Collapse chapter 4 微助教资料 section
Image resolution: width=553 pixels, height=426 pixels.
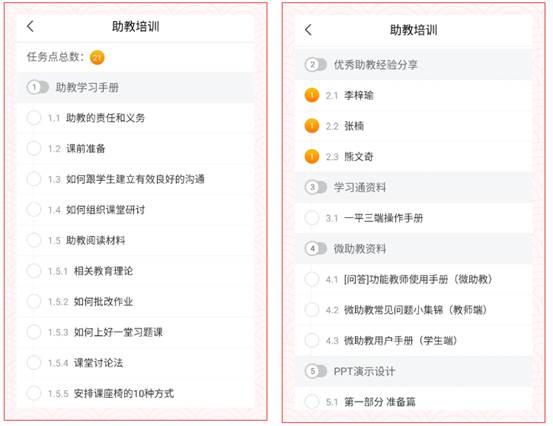click(x=316, y=249)
